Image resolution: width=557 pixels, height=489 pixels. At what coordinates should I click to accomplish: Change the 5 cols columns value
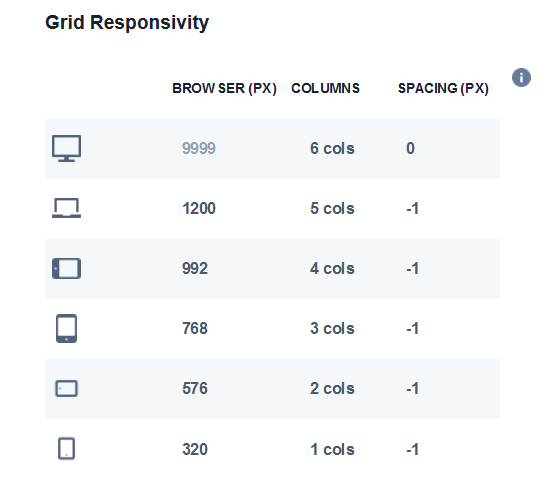tap(332, 208)
